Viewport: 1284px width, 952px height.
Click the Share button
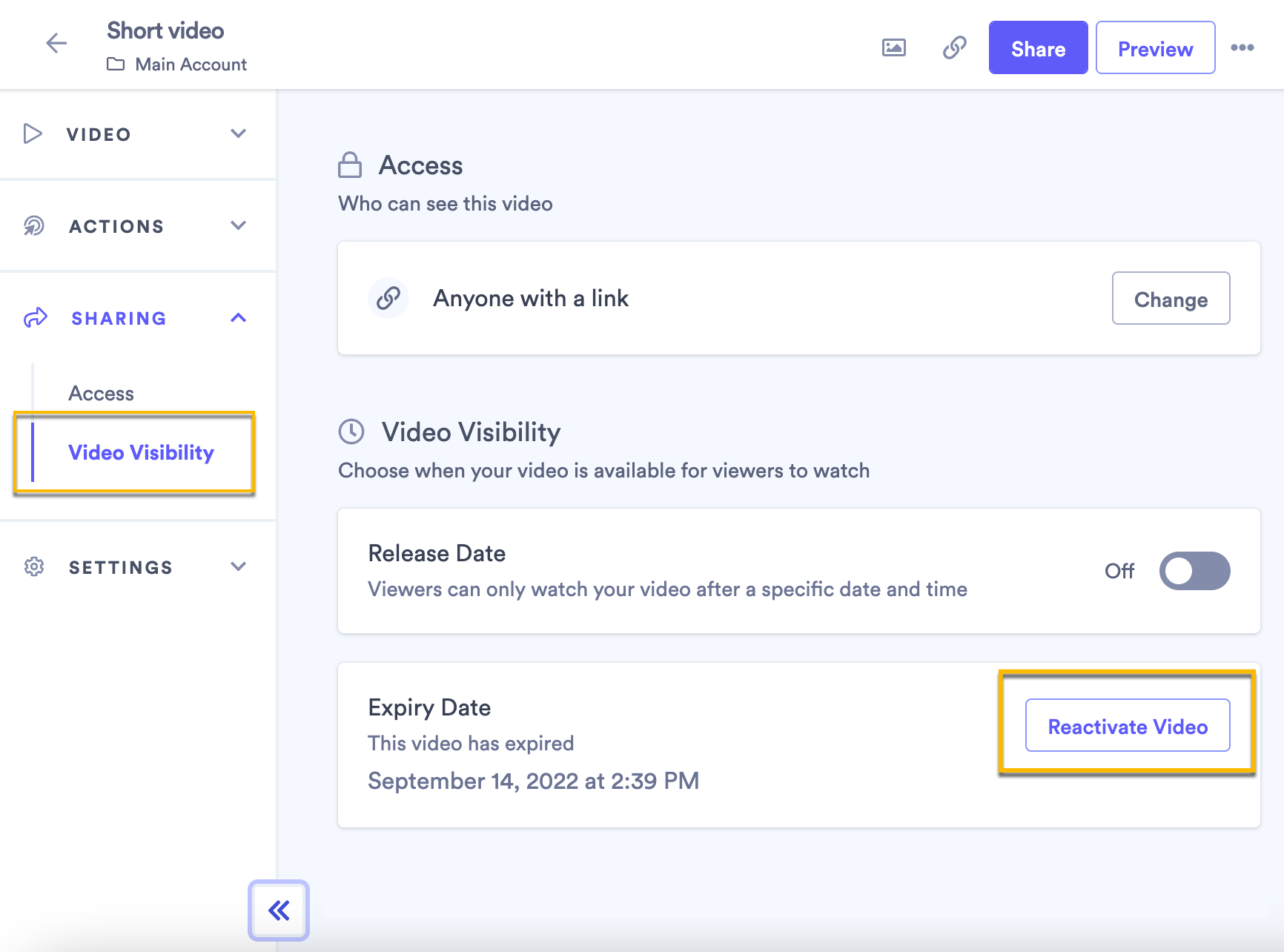coord(1038,48)
